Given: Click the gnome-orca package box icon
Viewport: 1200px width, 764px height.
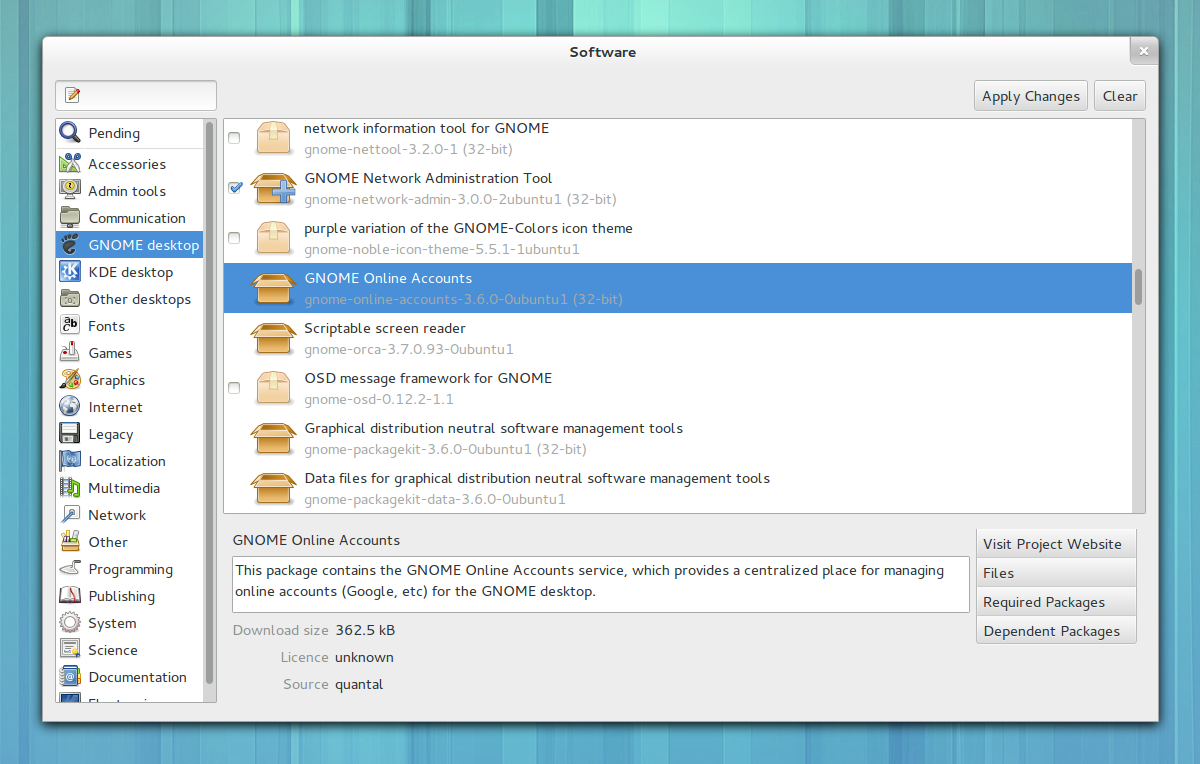Looking at the screenshot, I should (x=274, y=338).
